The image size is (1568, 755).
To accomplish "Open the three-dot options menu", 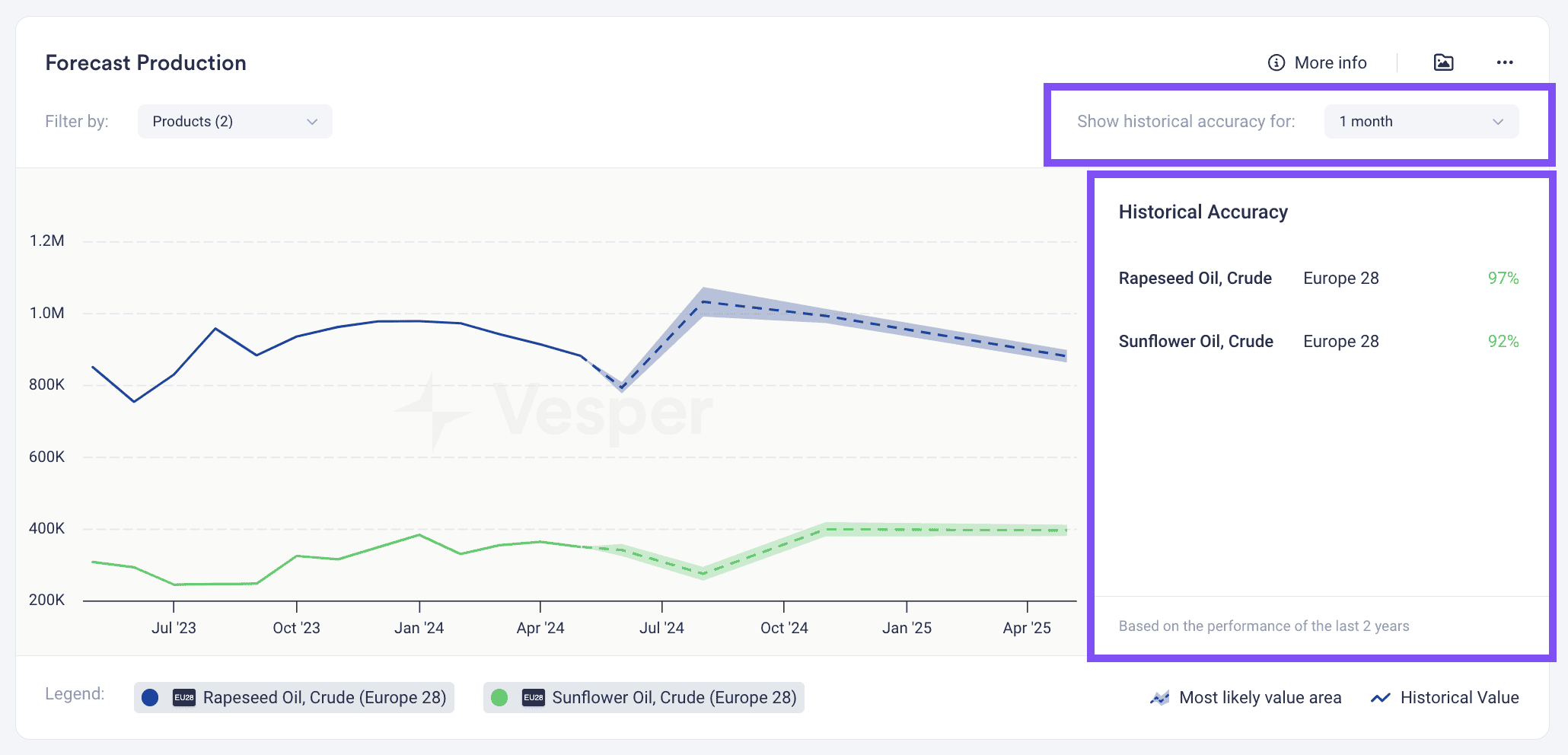I will 1505,62.
